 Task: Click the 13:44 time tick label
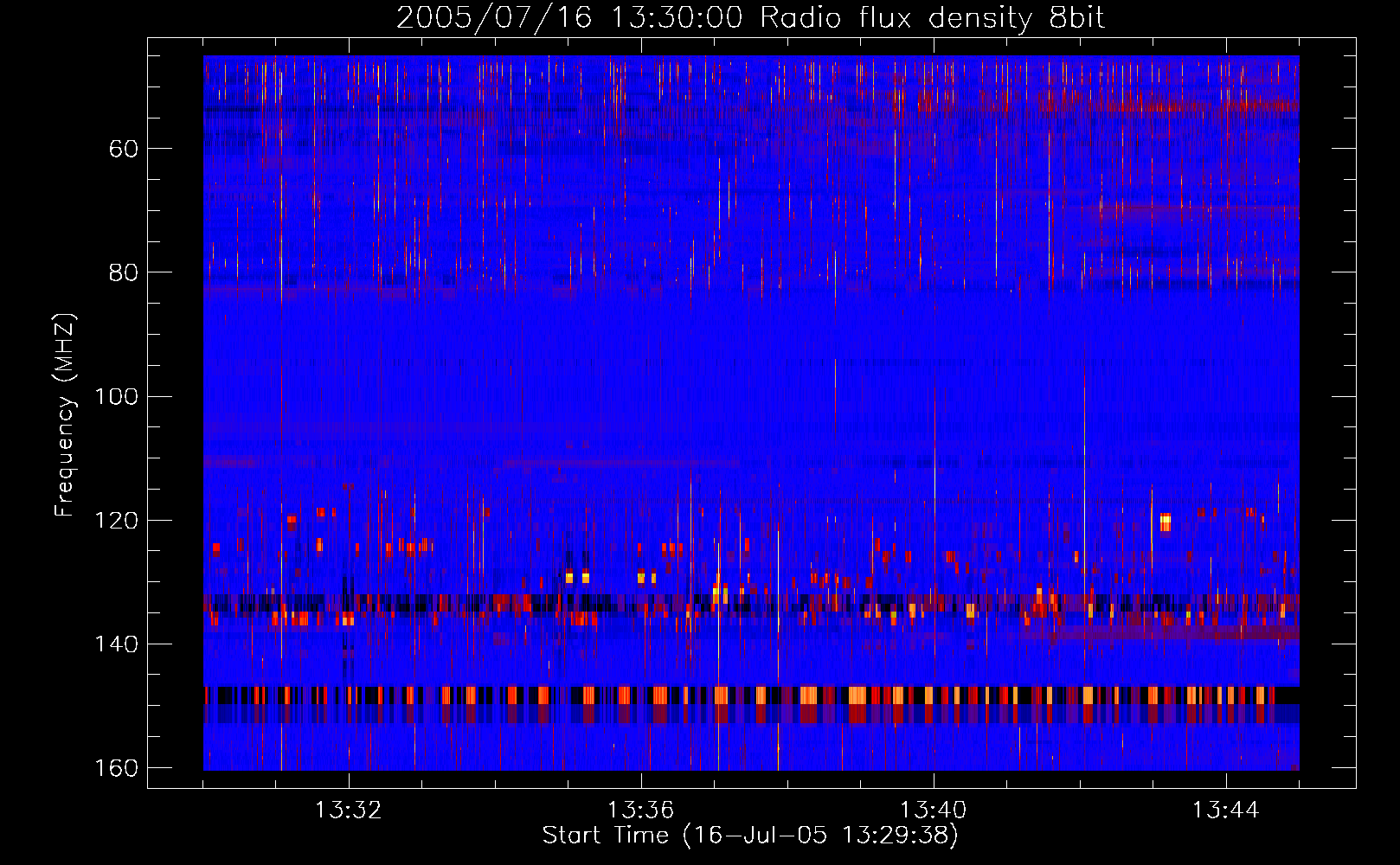click(x=1226, y=811)
